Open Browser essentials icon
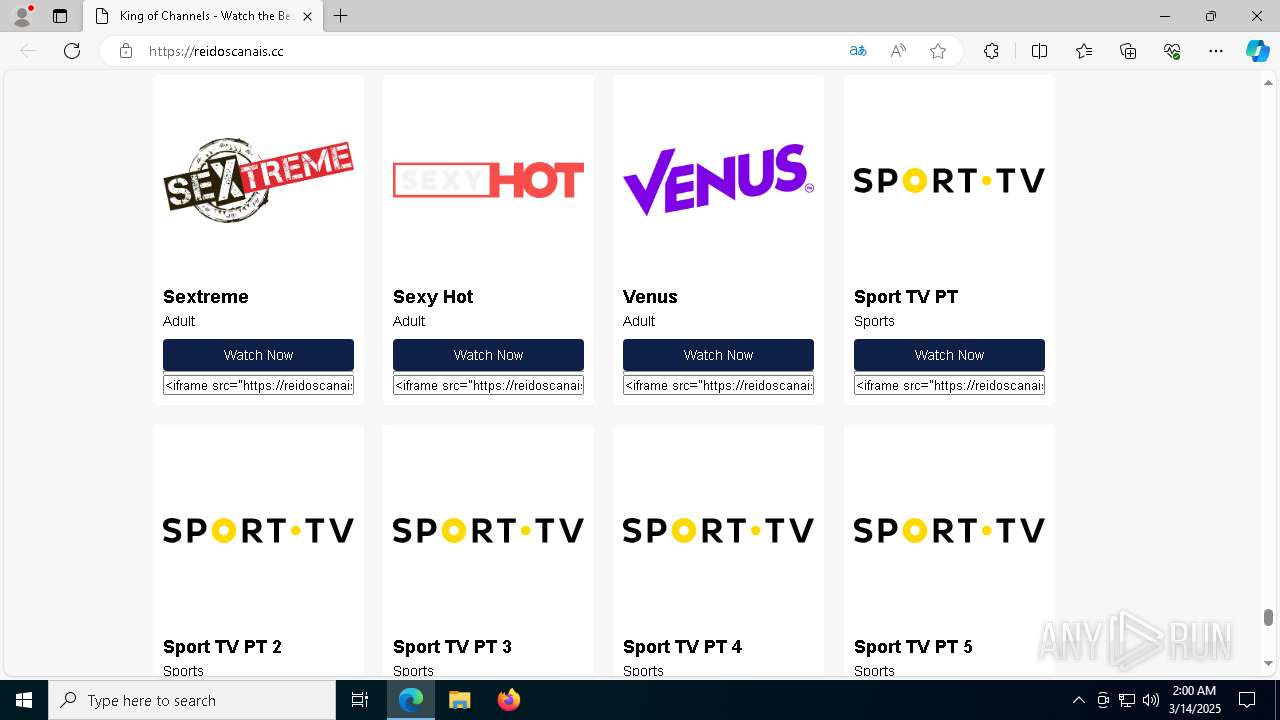The width and height of the screenshot is (1280, 720). tap(1172, 51)
